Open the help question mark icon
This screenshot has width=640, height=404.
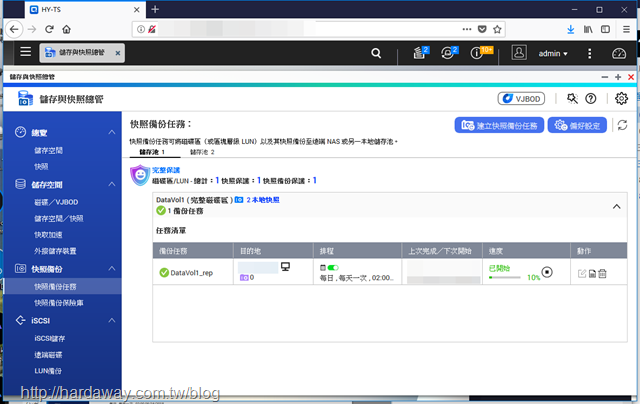point(591,98)
